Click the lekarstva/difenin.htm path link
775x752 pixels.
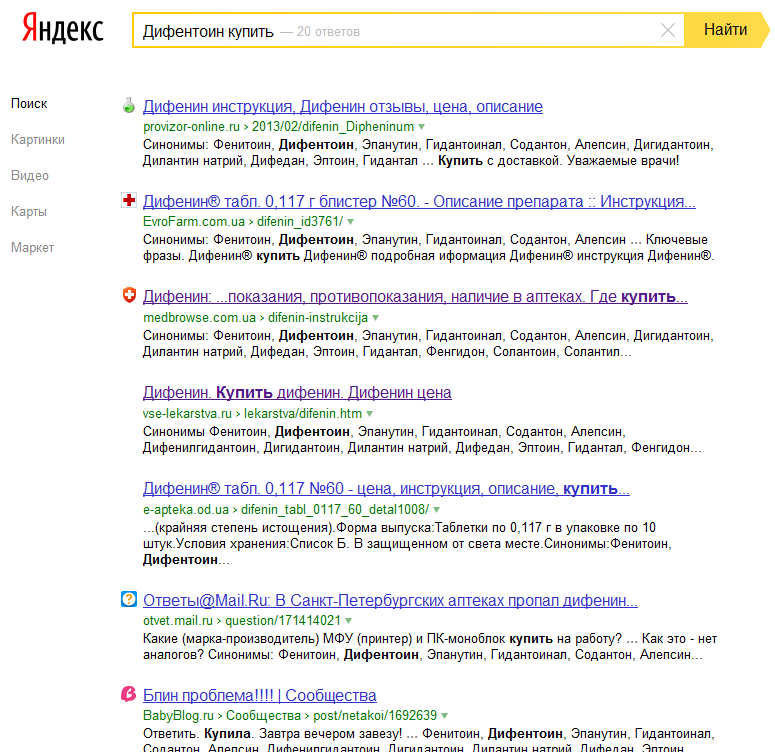[x=303, y=413]
